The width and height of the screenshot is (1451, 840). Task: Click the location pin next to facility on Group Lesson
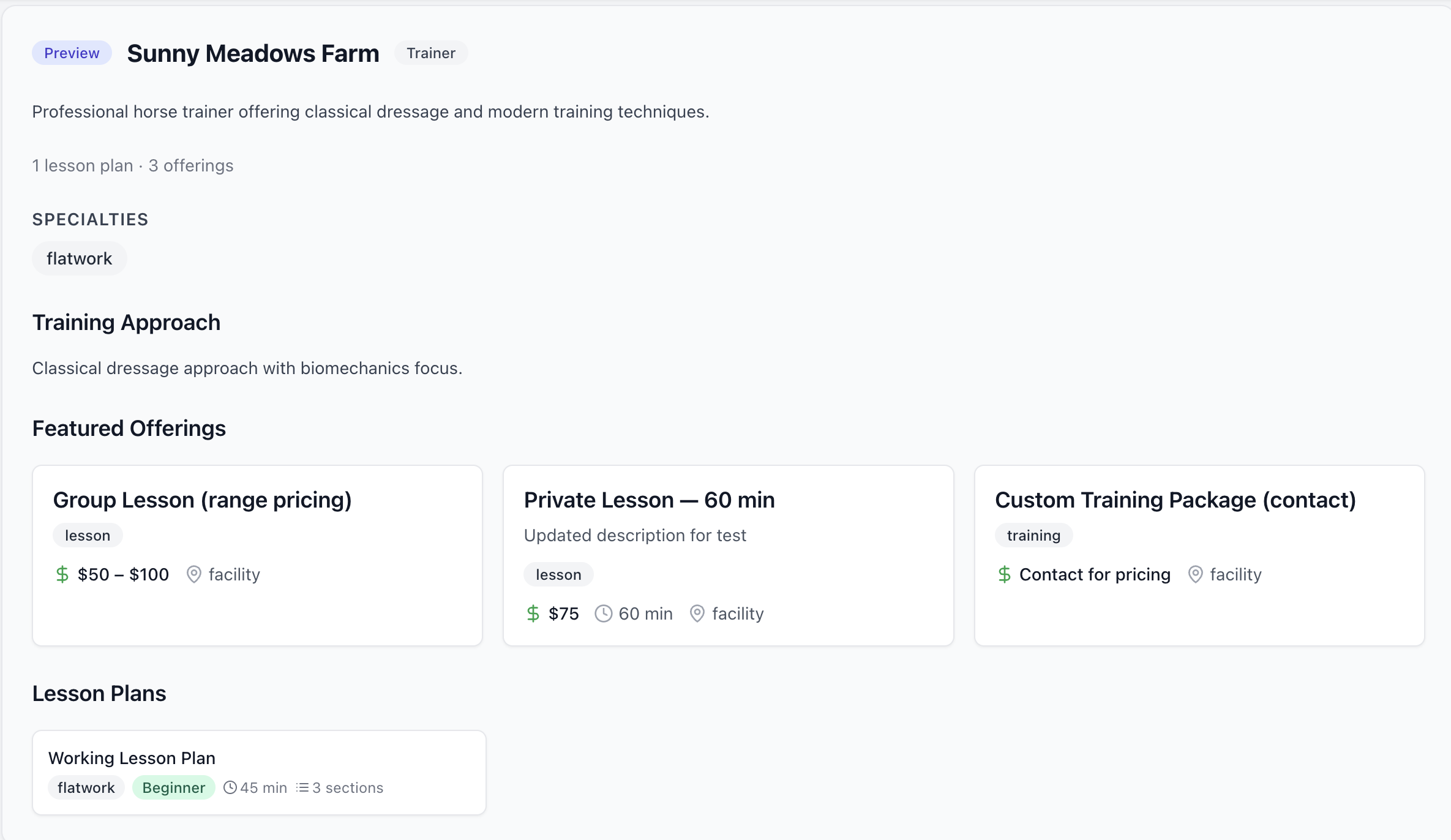194,574
